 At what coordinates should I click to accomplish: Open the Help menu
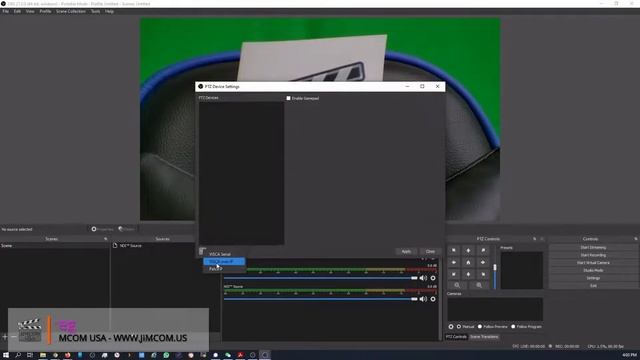coord(109,11)
